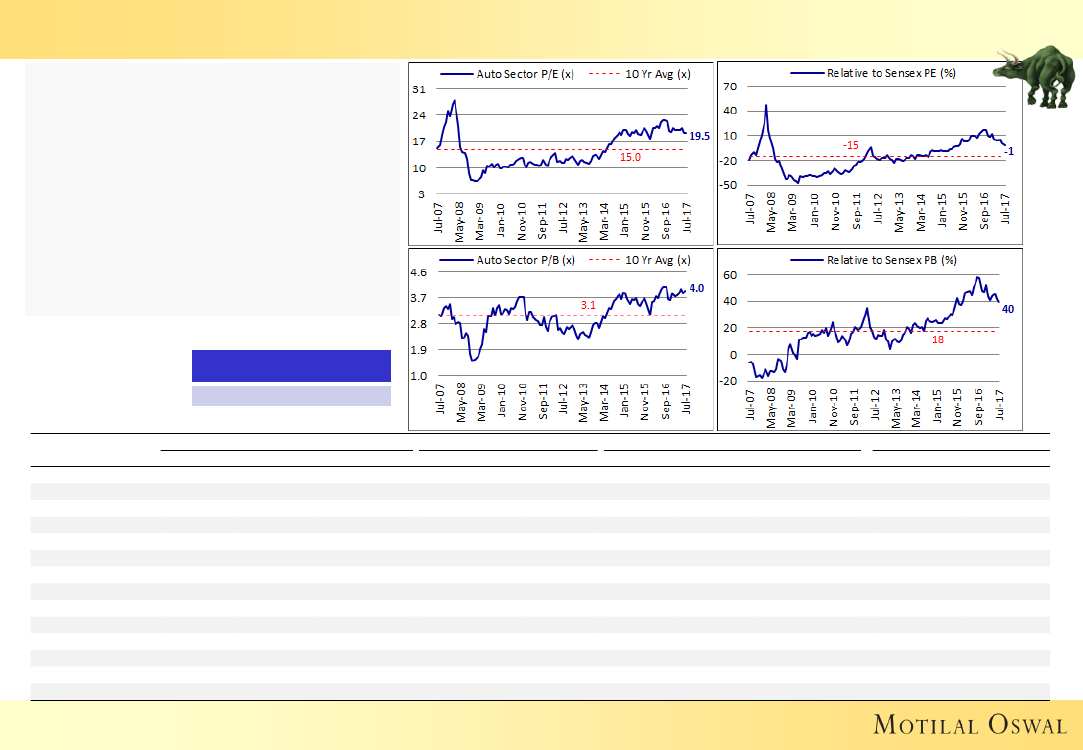Click the red 18 average label
The image size is (1083, 750).
(937, 340)
